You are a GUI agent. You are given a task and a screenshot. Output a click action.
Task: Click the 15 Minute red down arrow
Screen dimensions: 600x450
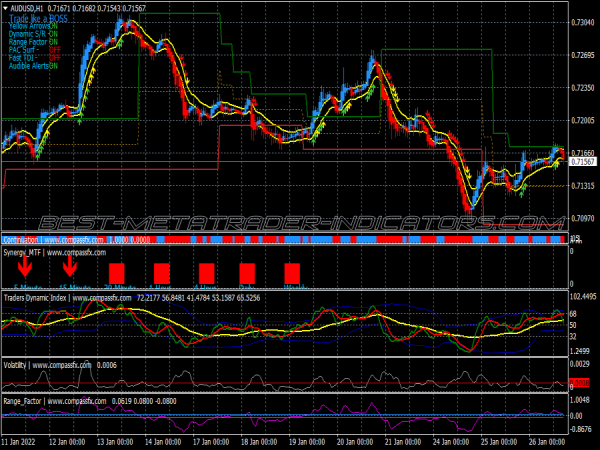70,268
